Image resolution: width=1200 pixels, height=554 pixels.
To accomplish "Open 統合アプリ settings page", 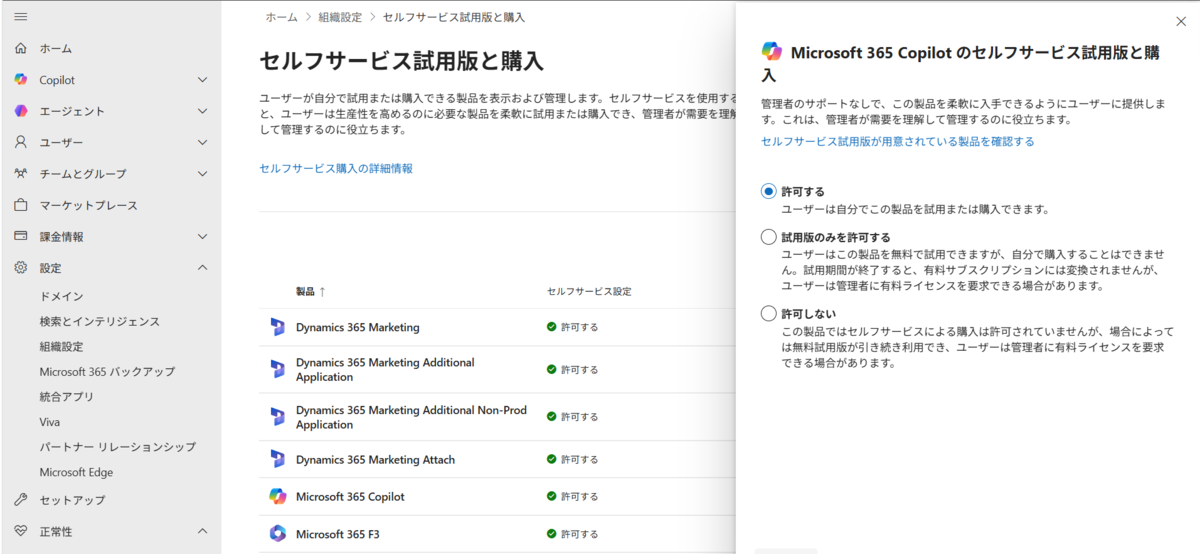I will coord(67,396).
